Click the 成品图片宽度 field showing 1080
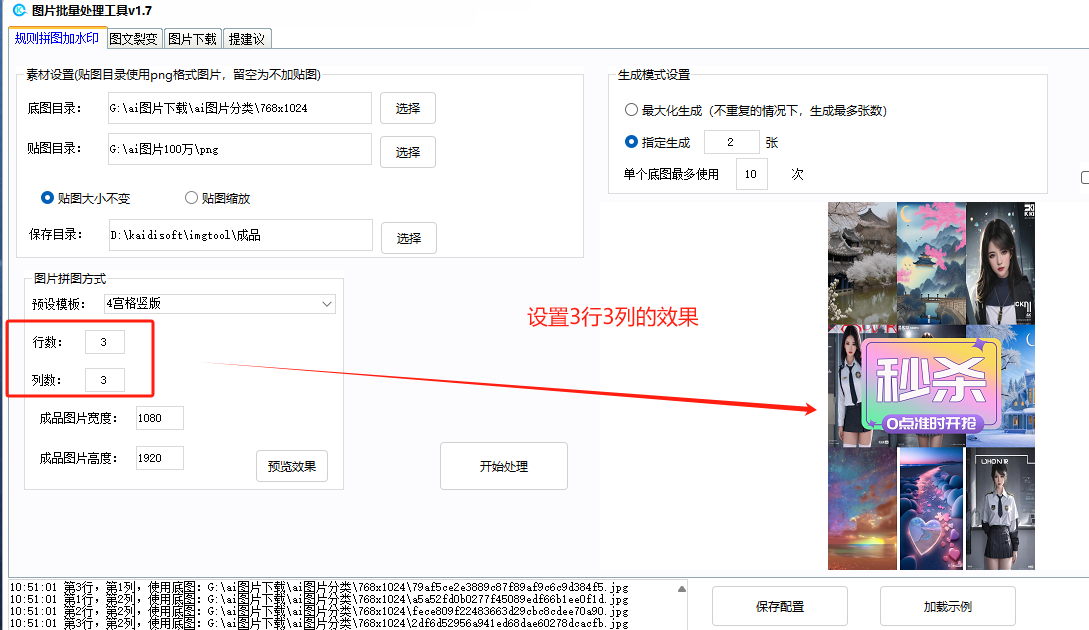The height and width of the screenshot is (630, 1089). (160, 418)
